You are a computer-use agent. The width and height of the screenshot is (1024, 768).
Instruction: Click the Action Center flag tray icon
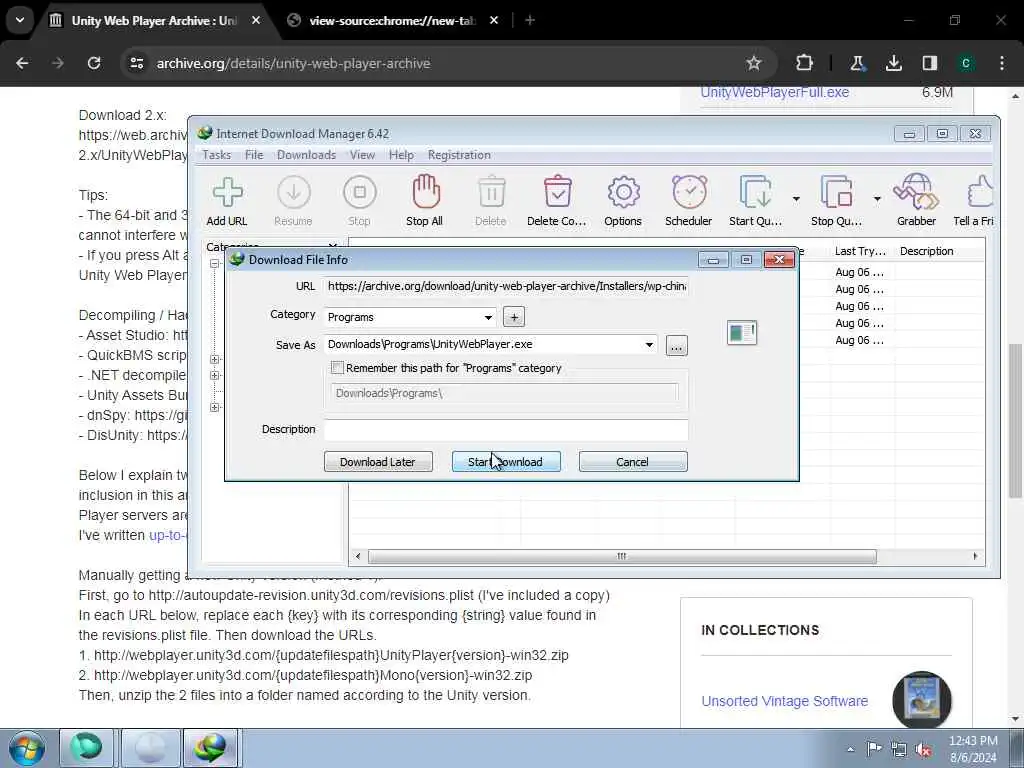tap(874, 749)
